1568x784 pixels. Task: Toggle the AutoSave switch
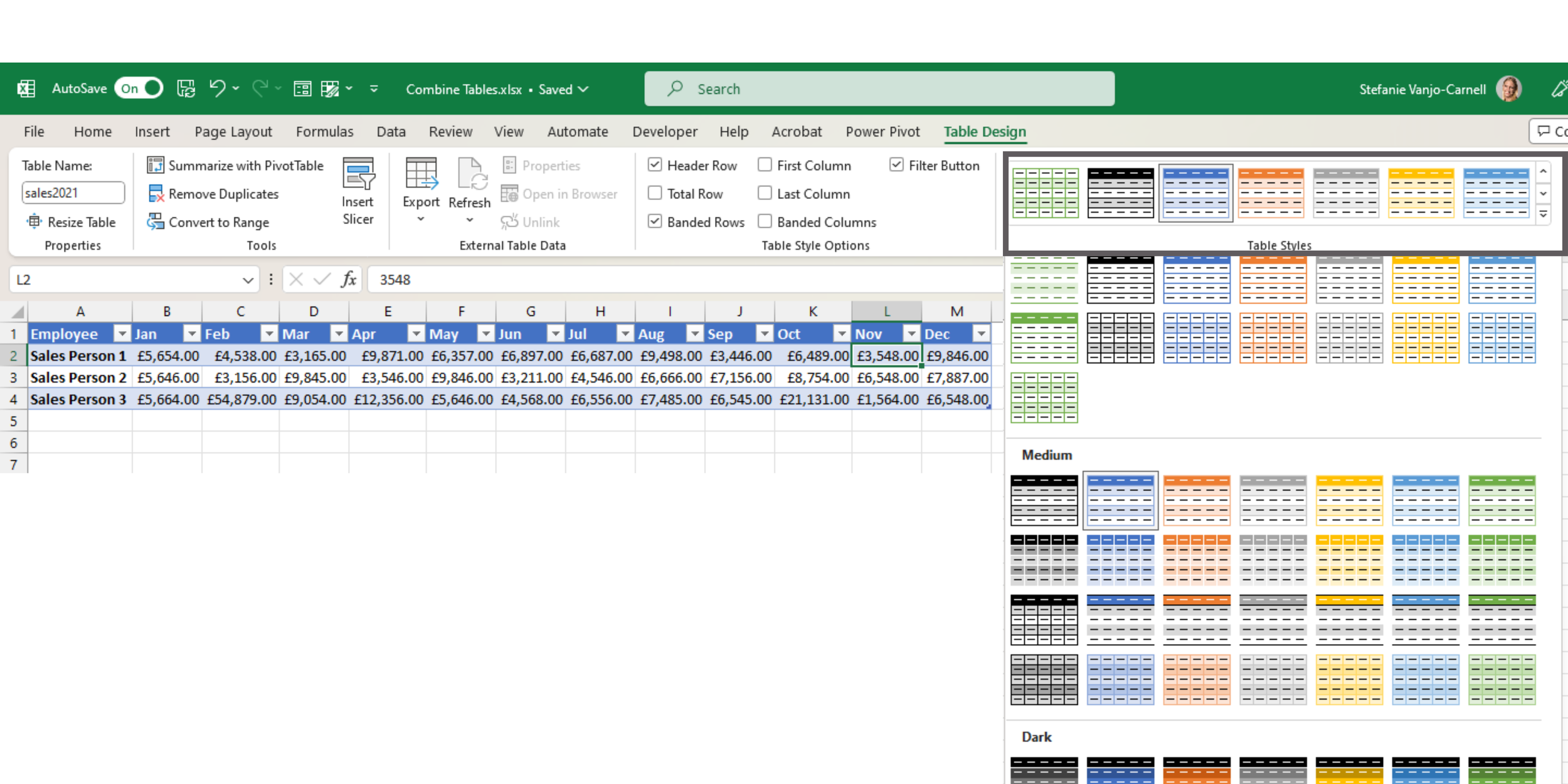click(139, 88)
